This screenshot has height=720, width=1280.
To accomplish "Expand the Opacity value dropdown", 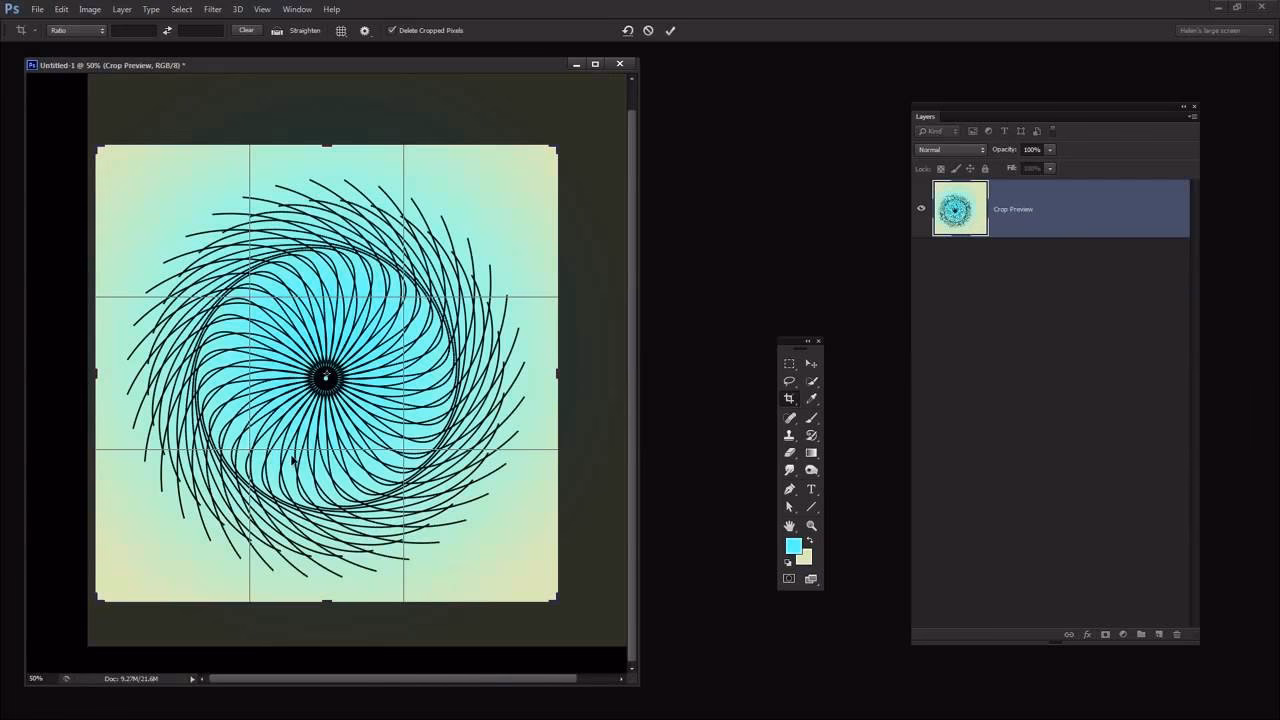I will coord(1050,149).
